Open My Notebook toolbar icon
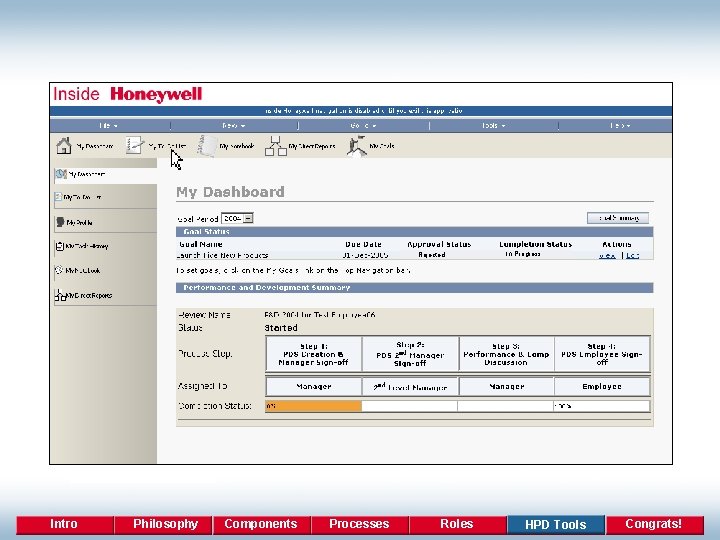This screenshot has height=540, width=720. tap(207, 146)
